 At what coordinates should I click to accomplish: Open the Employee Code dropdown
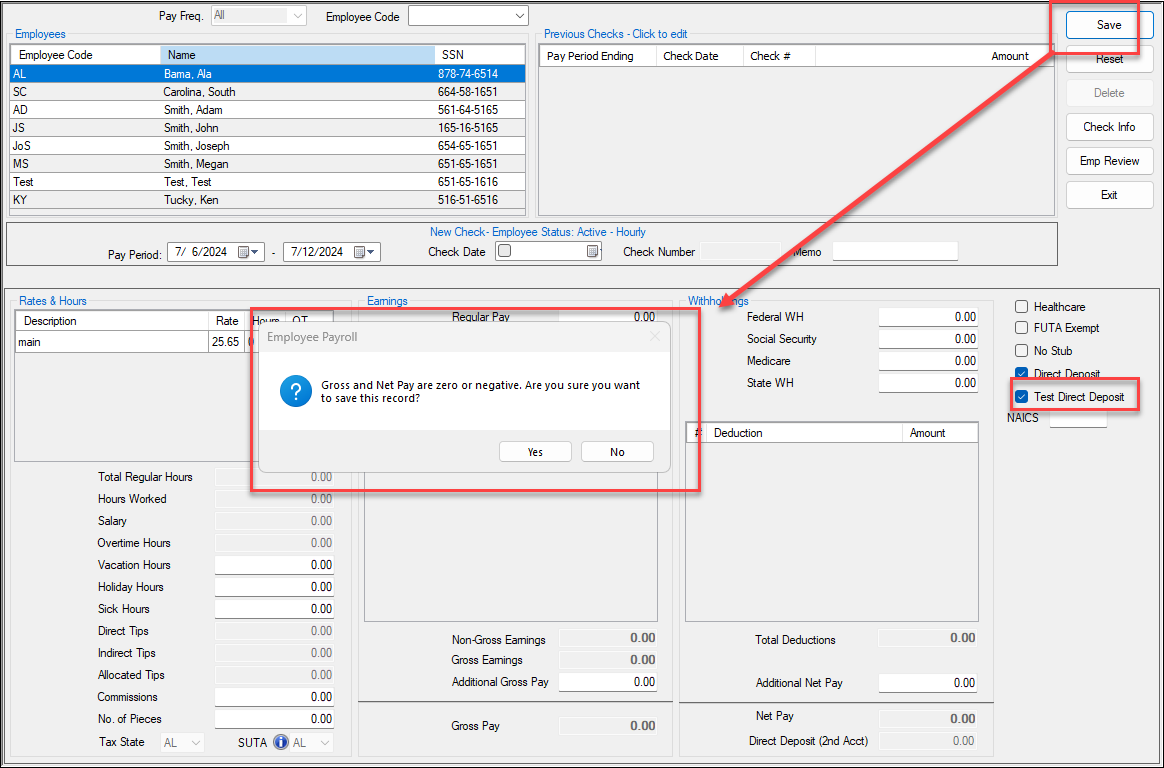(519, 15)
